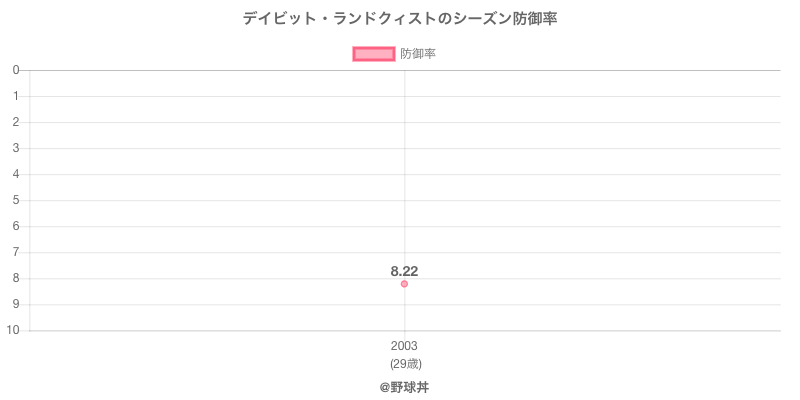Image resolution: width=800 pixels, height=400 pixels.
Task: Click the y-axis tick label 6
Action: click(x=17, y=226)
